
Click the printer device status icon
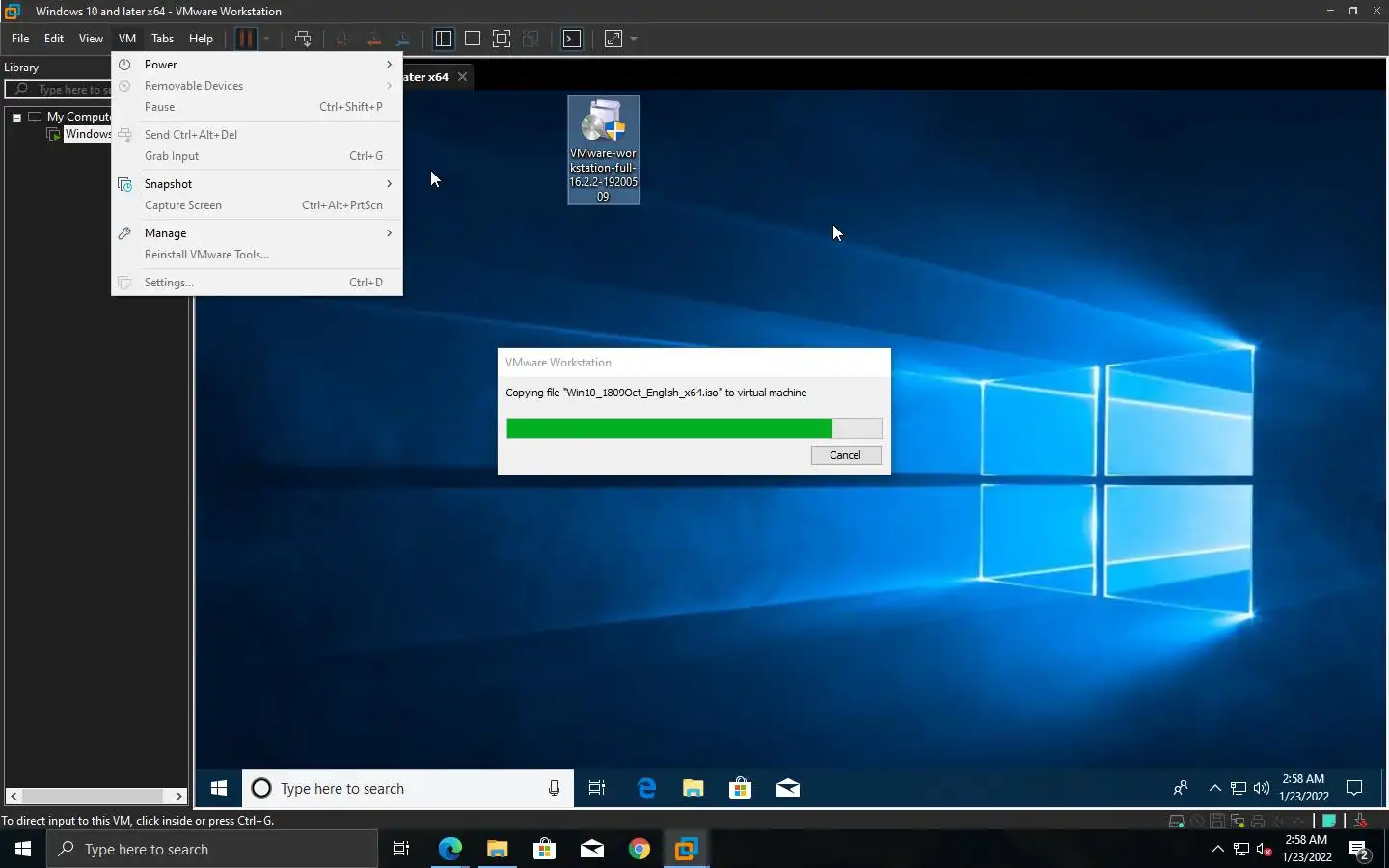(x=1258, y=822)
